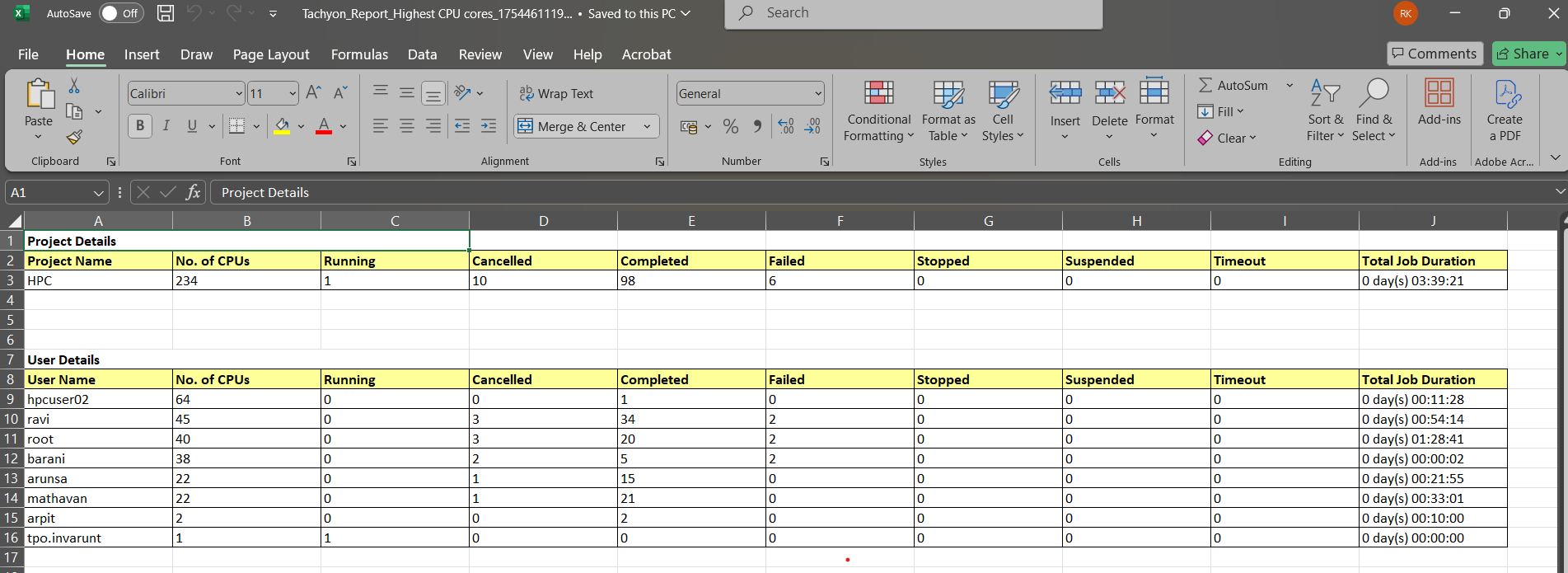This screenshot has width=1568, height=573.
Task: Click the Save icon in title bar
Action: [166, 13]
